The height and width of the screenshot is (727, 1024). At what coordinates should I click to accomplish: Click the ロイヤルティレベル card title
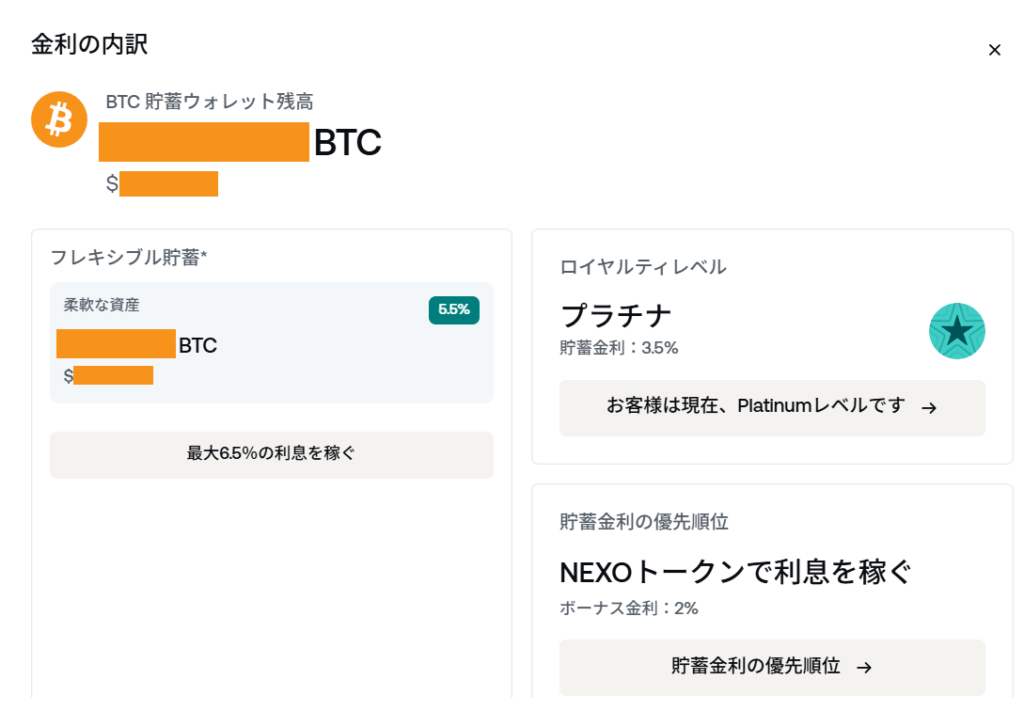point(643,267)
